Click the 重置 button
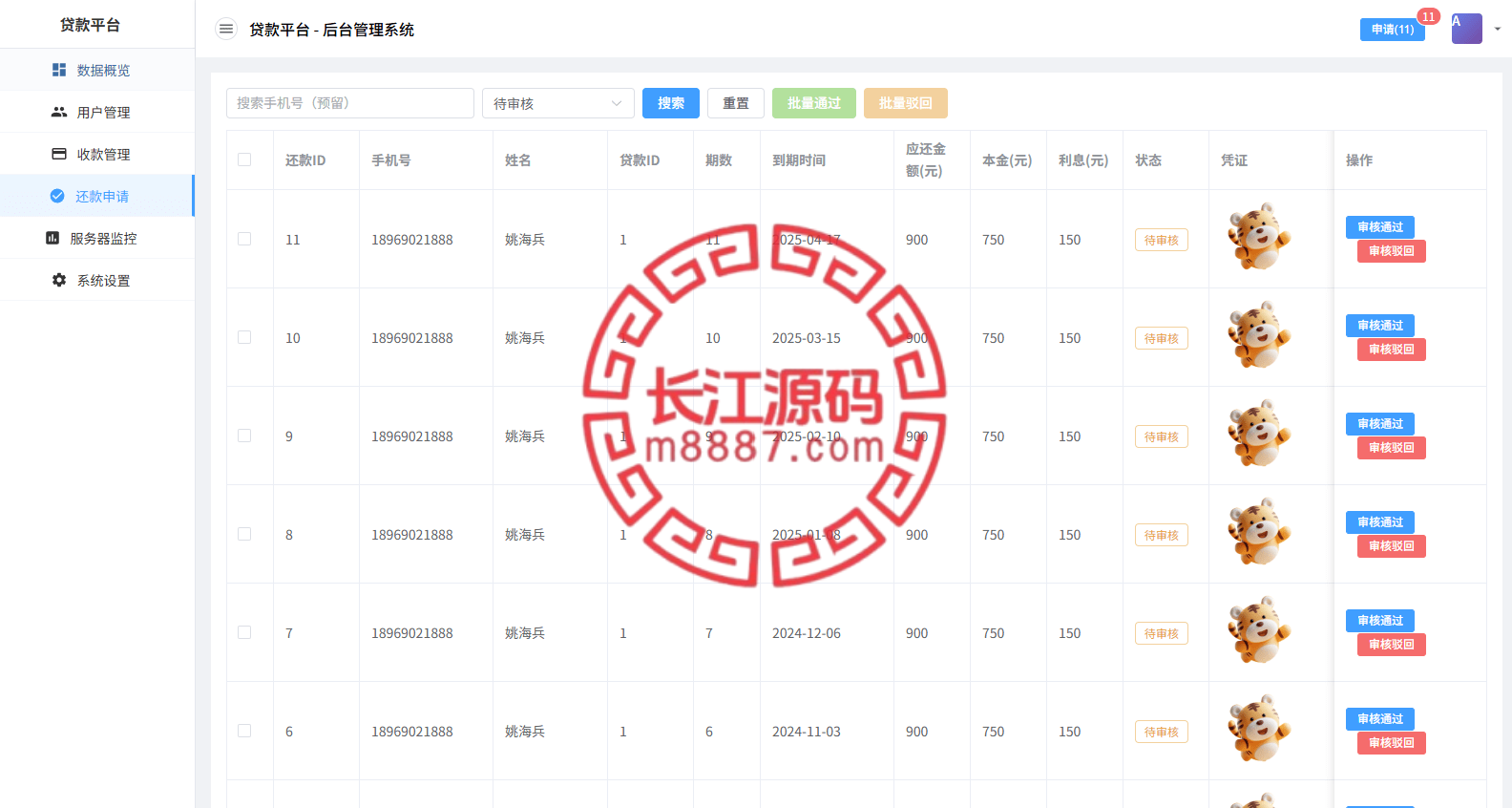The width and height of the screenshot is (1512, 808). 736,103
